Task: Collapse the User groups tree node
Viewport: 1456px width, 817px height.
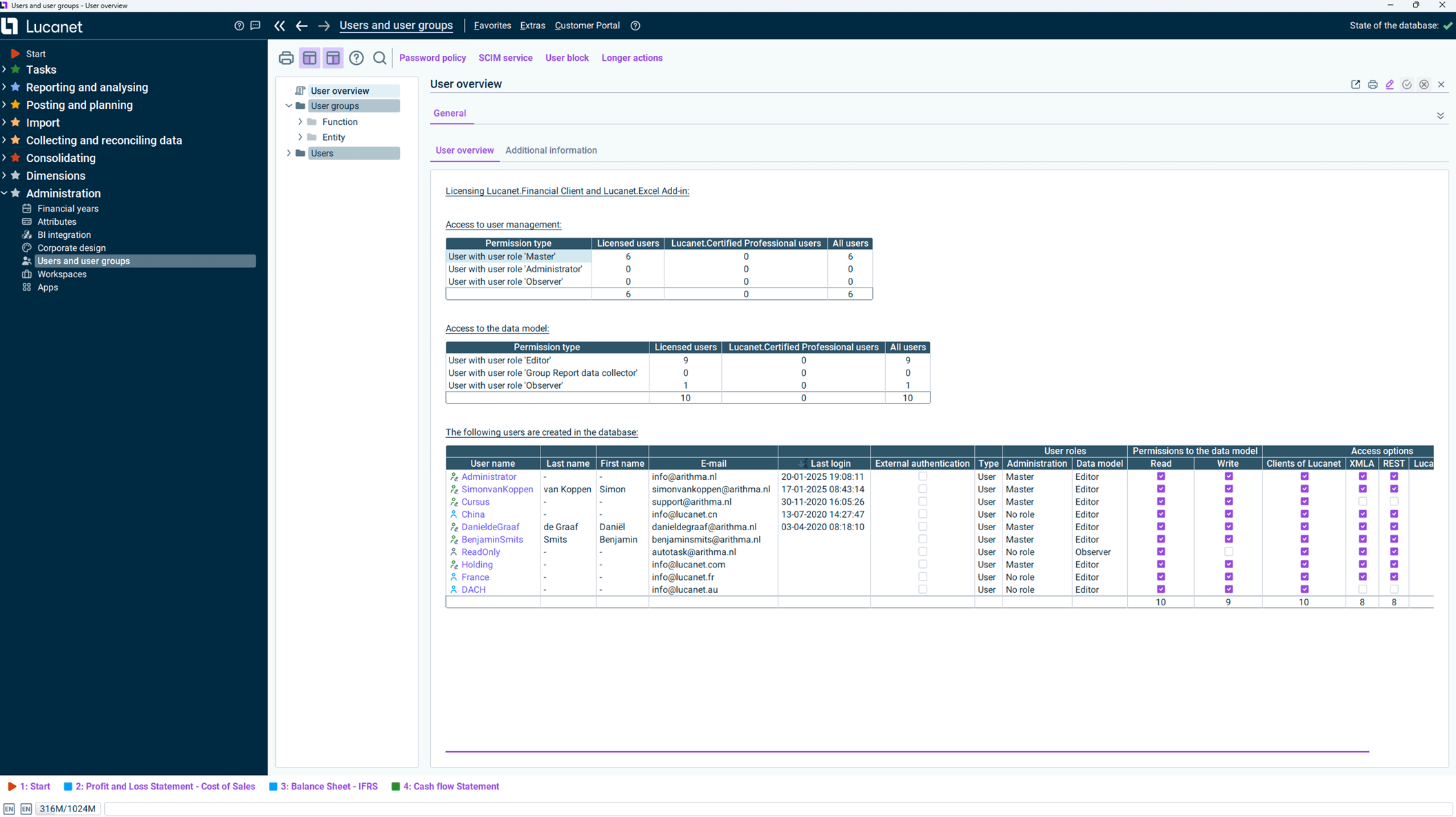Action: [x=289, y=105]
